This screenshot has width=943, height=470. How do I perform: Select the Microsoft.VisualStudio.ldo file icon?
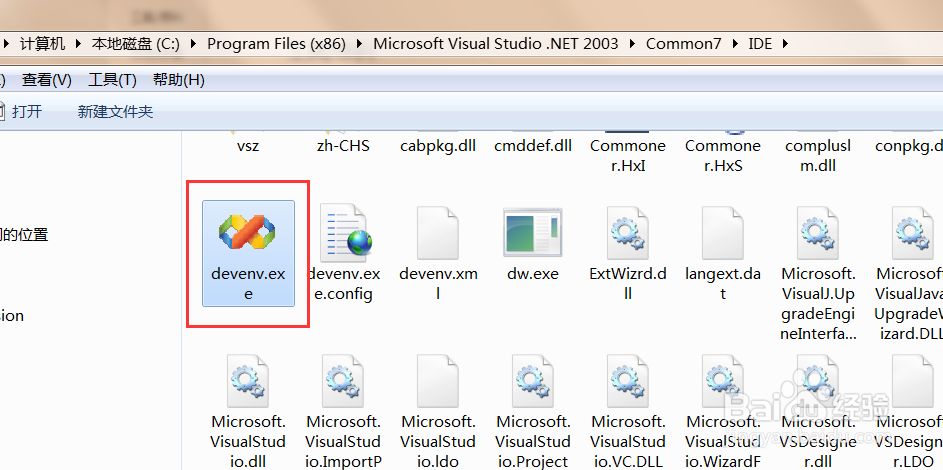[x=437, y=382]
